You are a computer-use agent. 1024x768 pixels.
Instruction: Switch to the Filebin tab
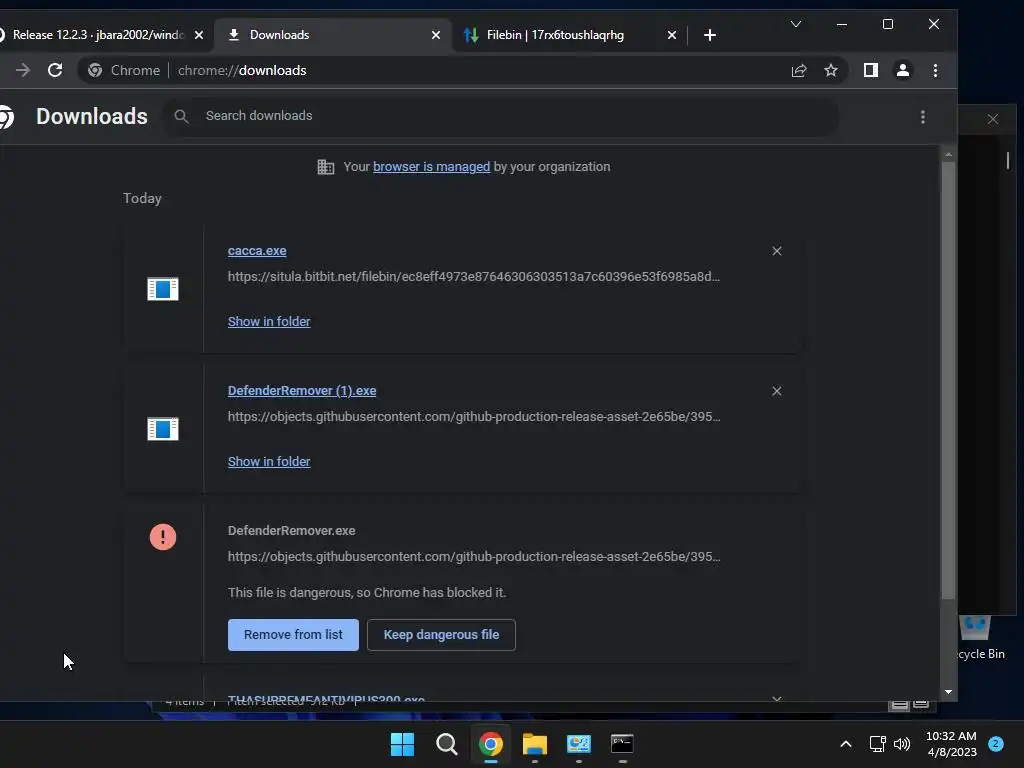[555, 35]
